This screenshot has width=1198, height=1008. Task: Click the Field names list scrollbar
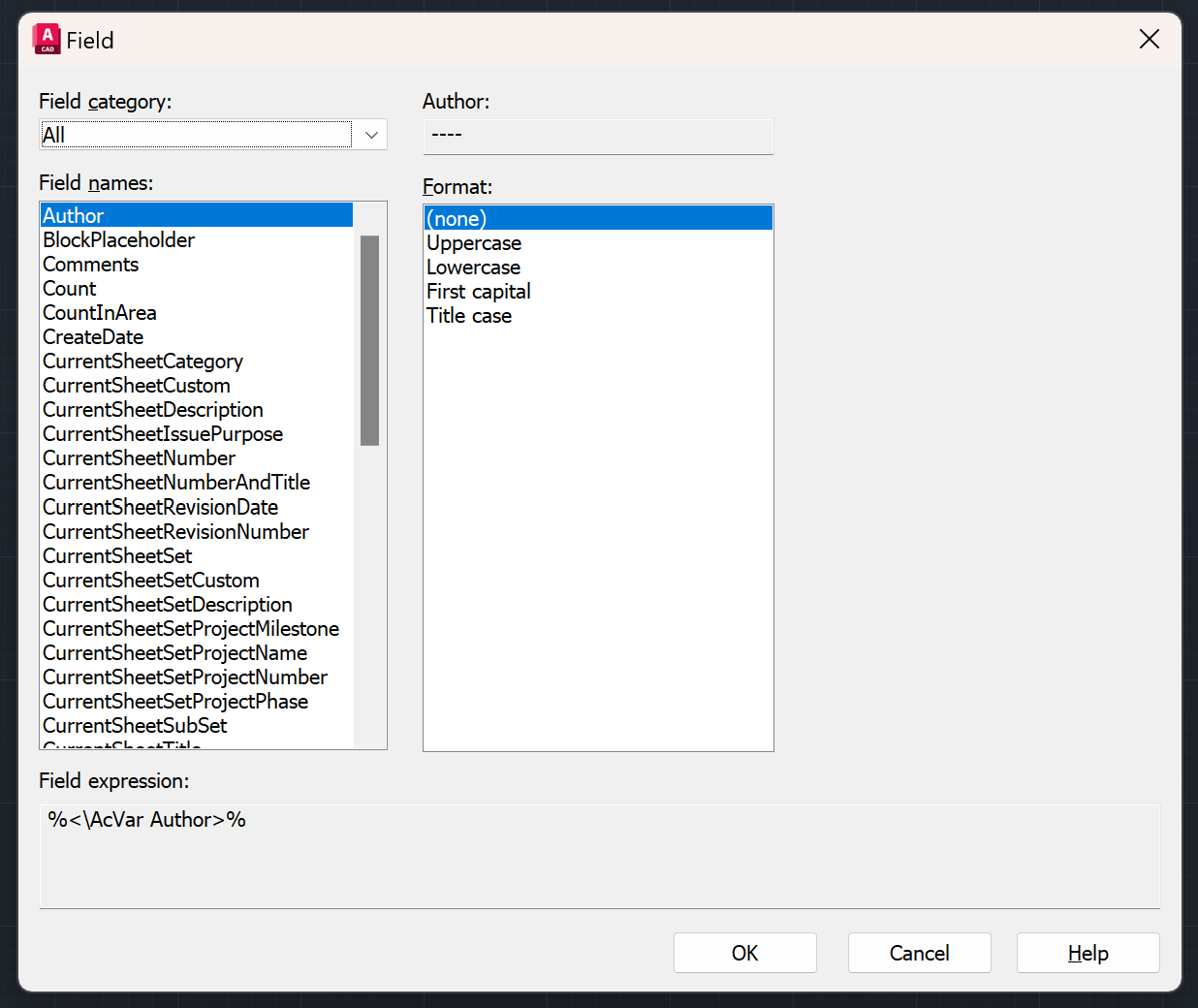370,339
